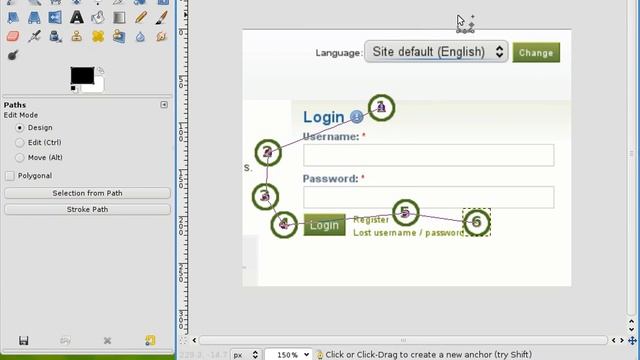Click green Change button in canvas

(x=536, y=53)
